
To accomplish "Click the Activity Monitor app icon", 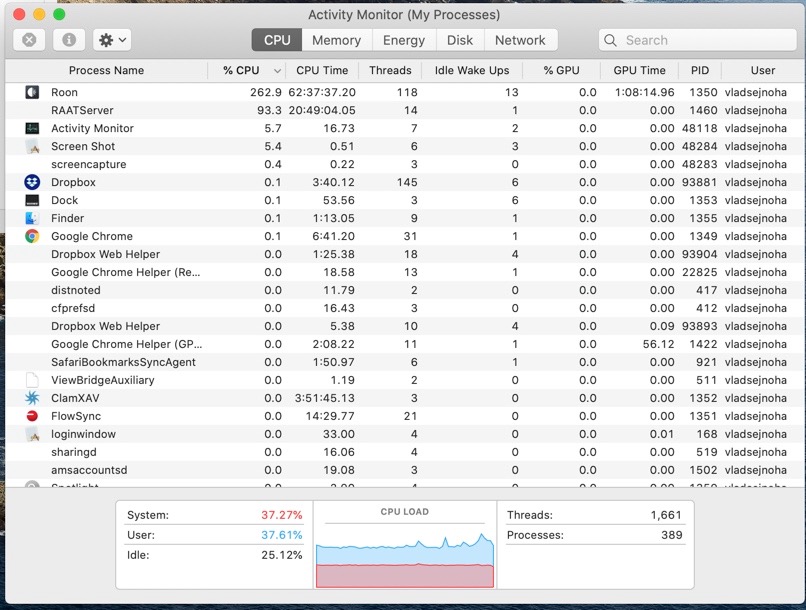I will (x=32, y=128).
